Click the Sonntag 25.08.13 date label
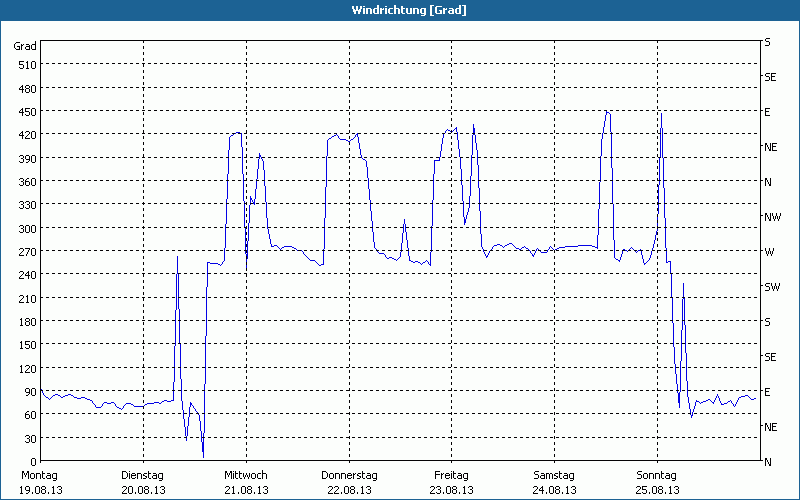800x500 pixels. (657, 482)
